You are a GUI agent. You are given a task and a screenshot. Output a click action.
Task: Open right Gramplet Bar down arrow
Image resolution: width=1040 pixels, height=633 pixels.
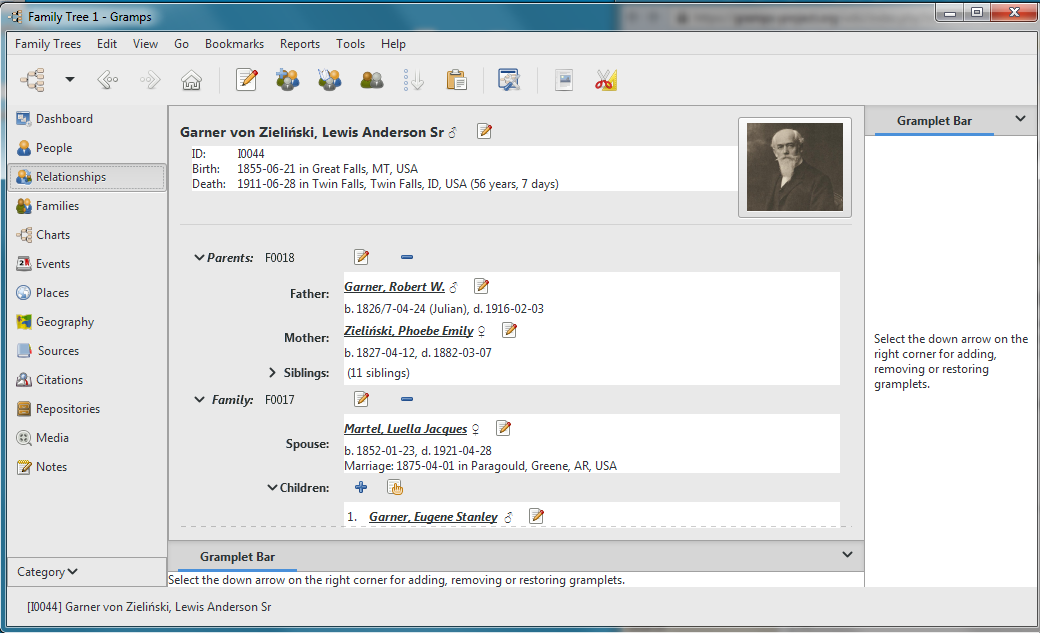(1020, 119)
